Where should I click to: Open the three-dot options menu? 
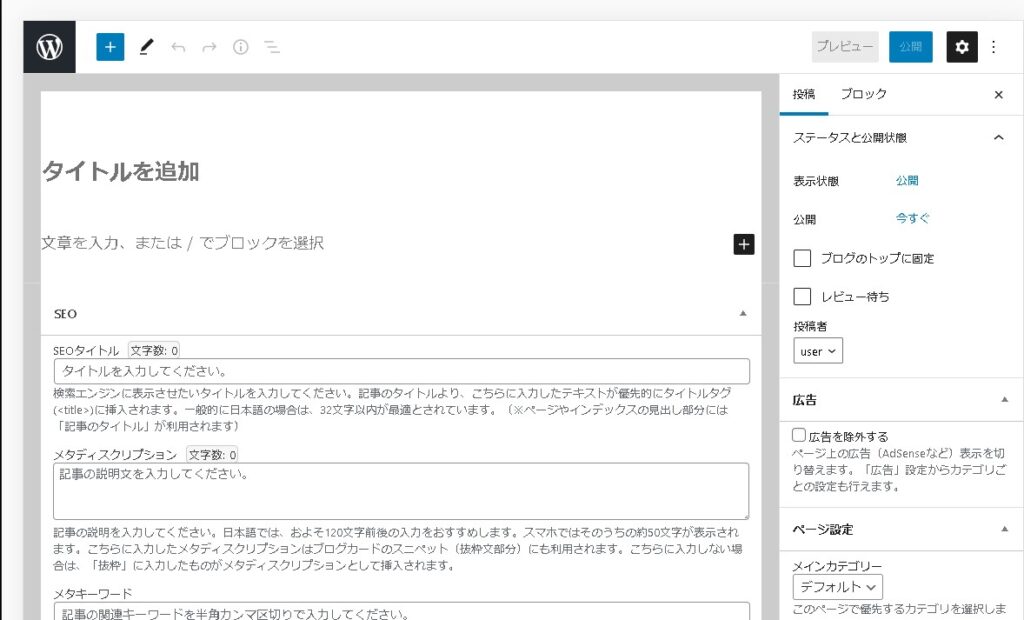tap(993, 47)
